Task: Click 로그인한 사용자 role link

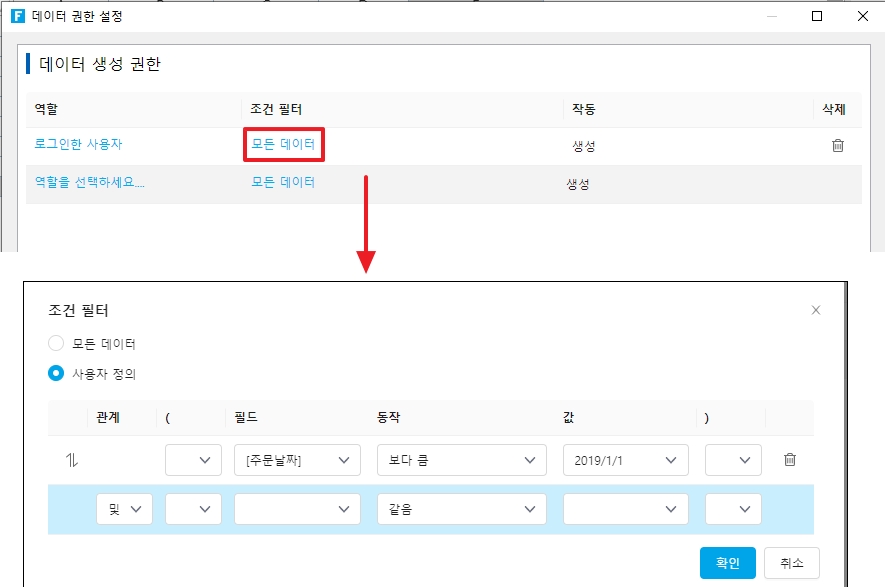Action: pos(79,144)
